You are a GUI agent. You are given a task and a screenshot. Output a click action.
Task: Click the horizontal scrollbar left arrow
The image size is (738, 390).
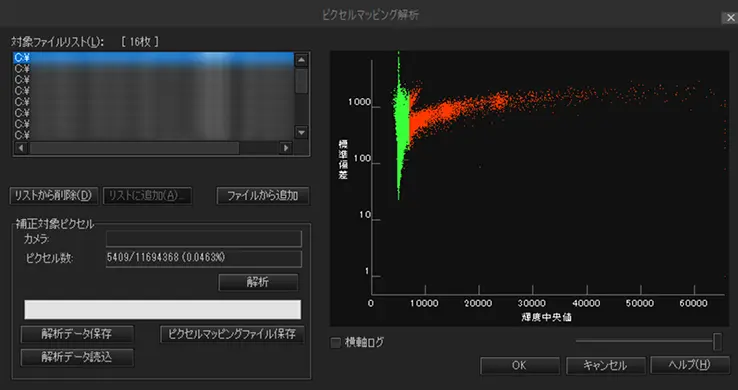(x=21, y=148)
